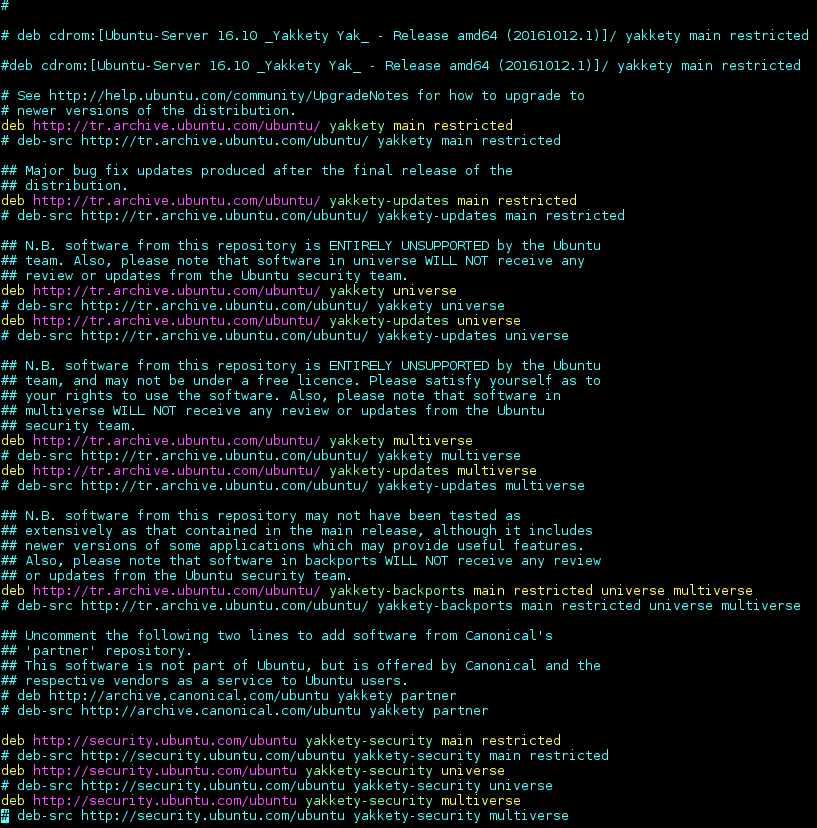Click 'newer versions of some applications' comment line
The image size is (817, 828).
point(293,546)
